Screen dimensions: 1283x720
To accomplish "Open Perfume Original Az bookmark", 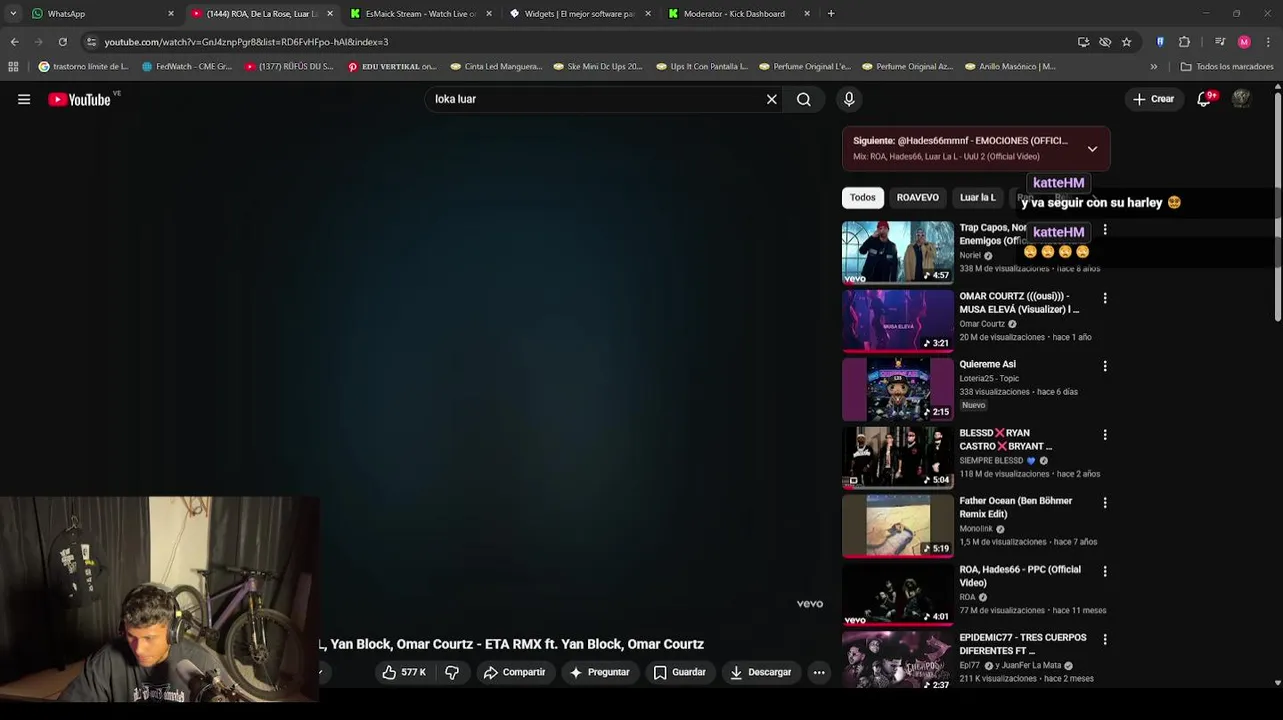I will tap(908, 67).
